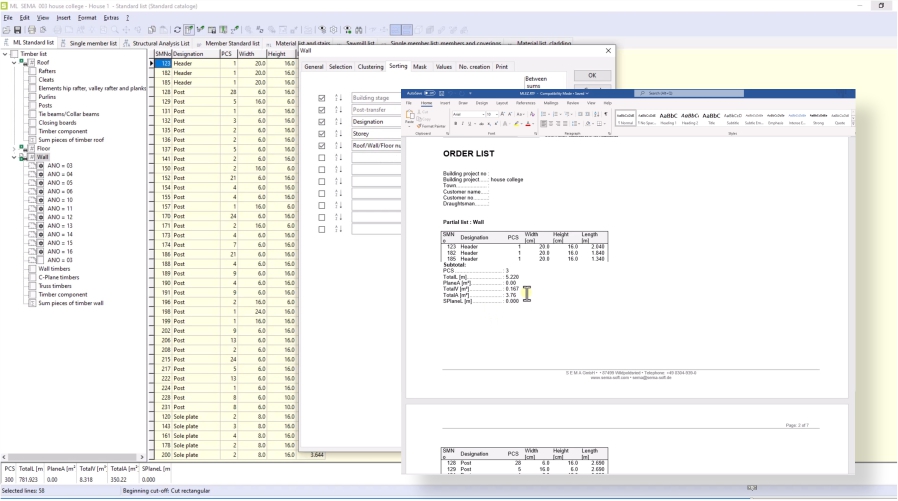Click Bold in the Word ribbon
Image resolution: width=898 pixels, height=501 pixels.
[x=455, y=124]
